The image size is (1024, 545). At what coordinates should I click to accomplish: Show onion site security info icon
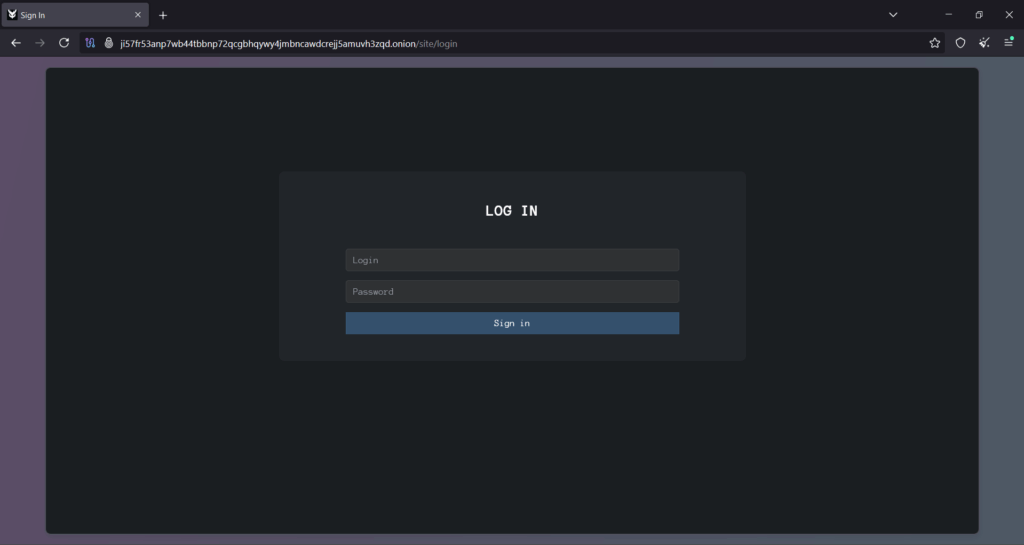108,43
